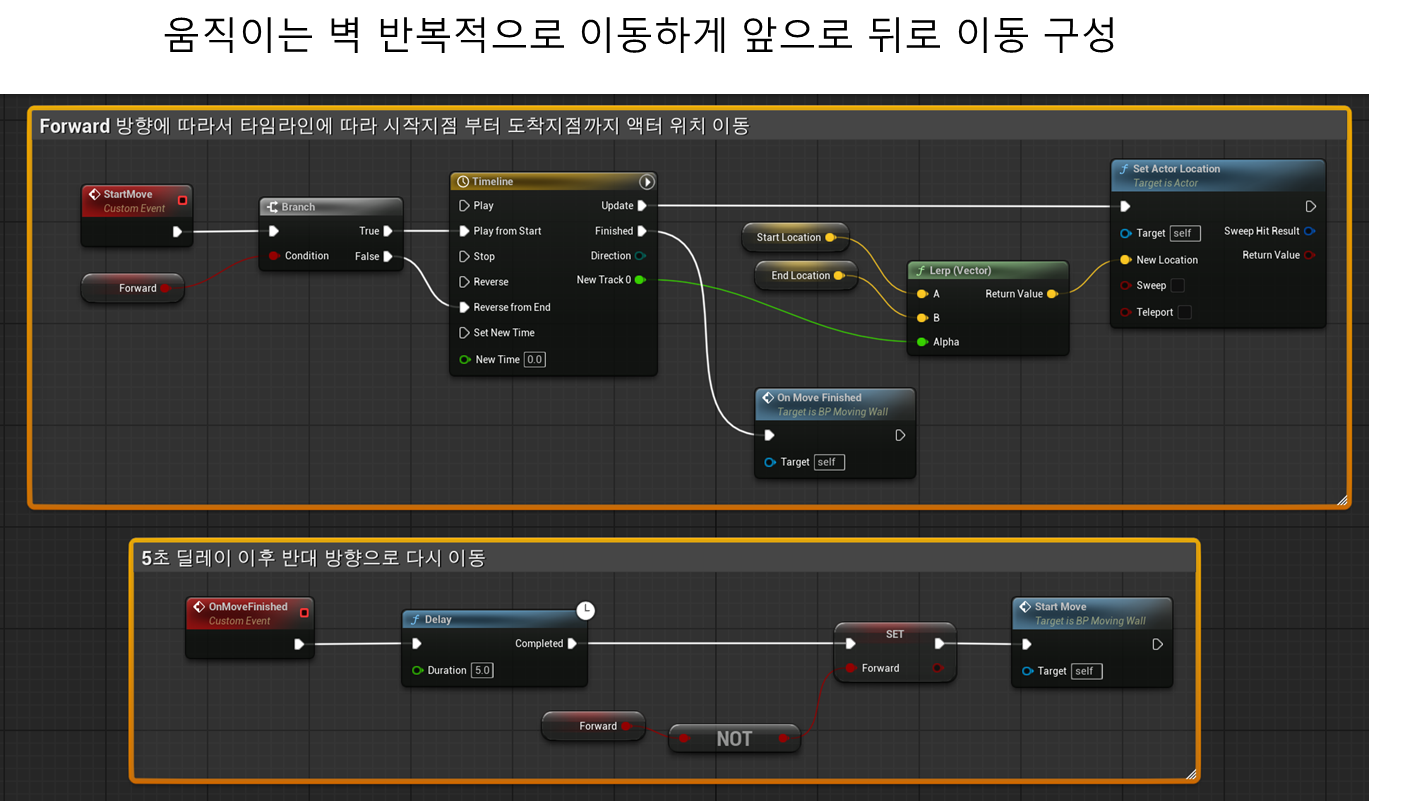
Task: Click the OnMoveFinished event delegate pin
Action: (304, 612)
